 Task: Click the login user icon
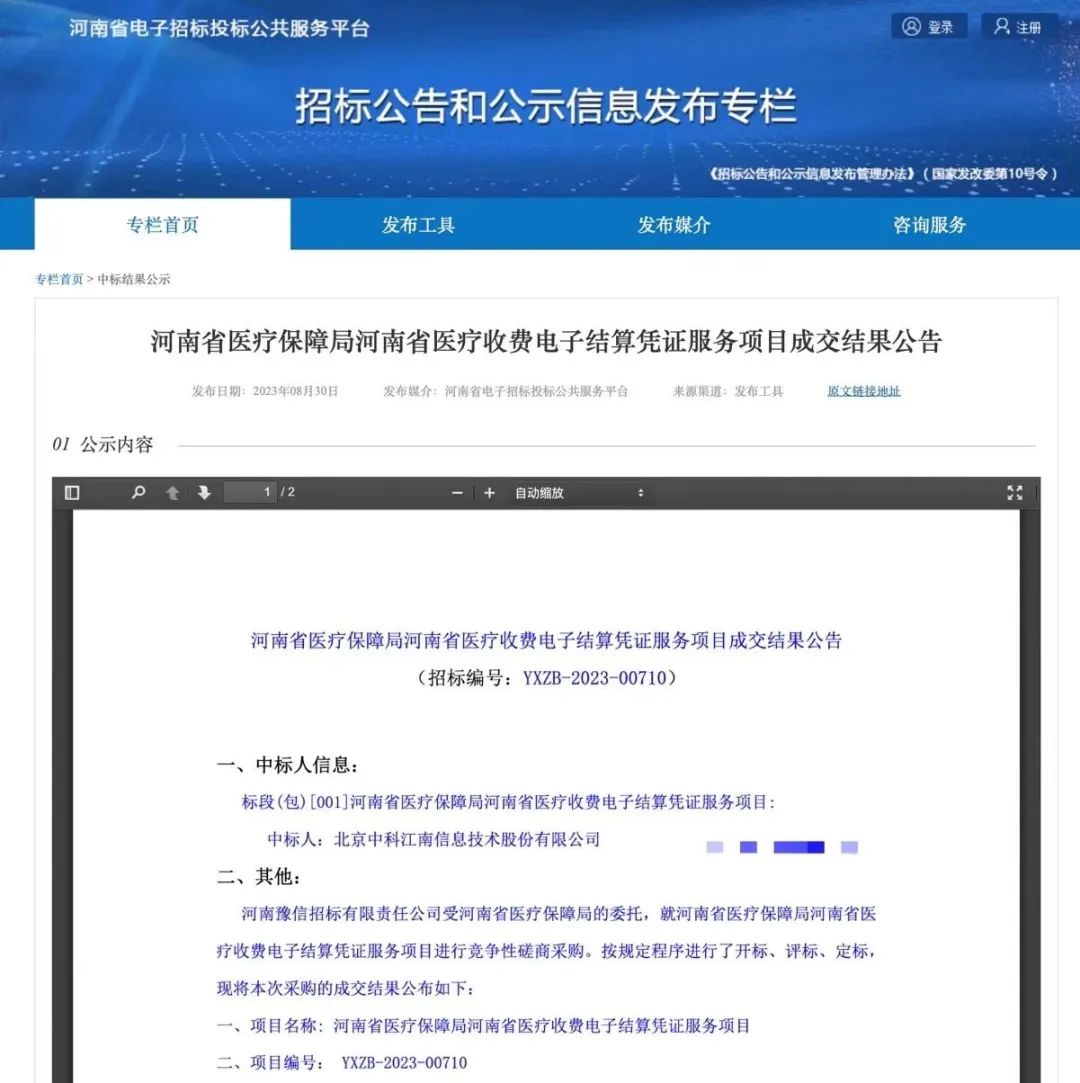click(x=912, y=26)
